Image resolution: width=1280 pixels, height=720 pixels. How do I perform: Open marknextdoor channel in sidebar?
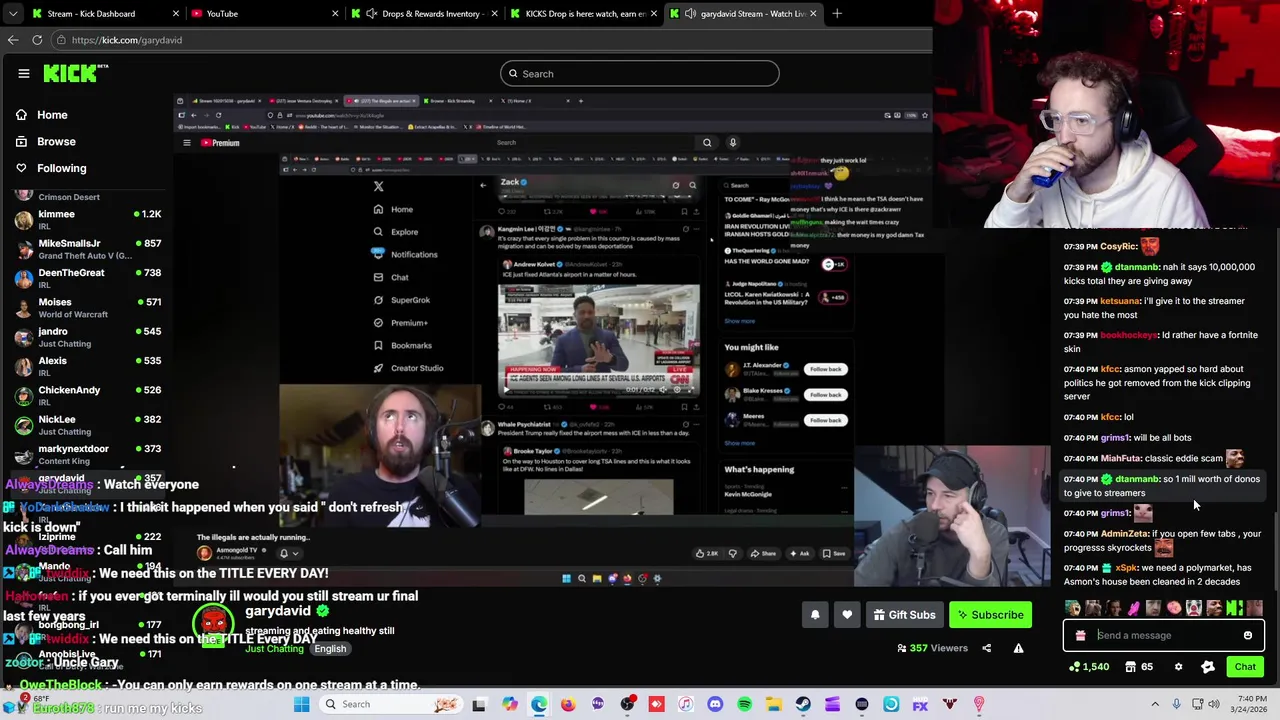pos(88,455)
